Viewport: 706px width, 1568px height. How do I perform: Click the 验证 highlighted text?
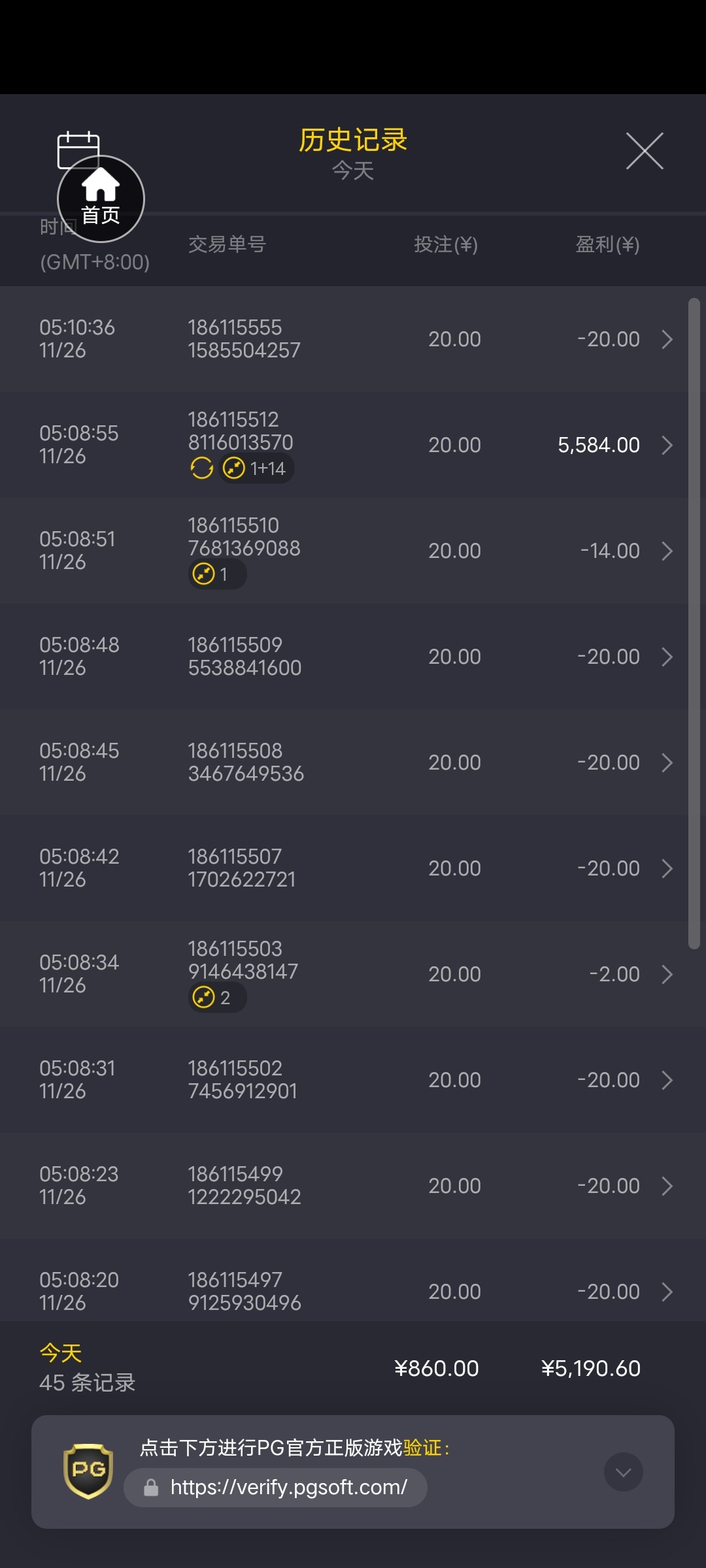point(422,1448)
